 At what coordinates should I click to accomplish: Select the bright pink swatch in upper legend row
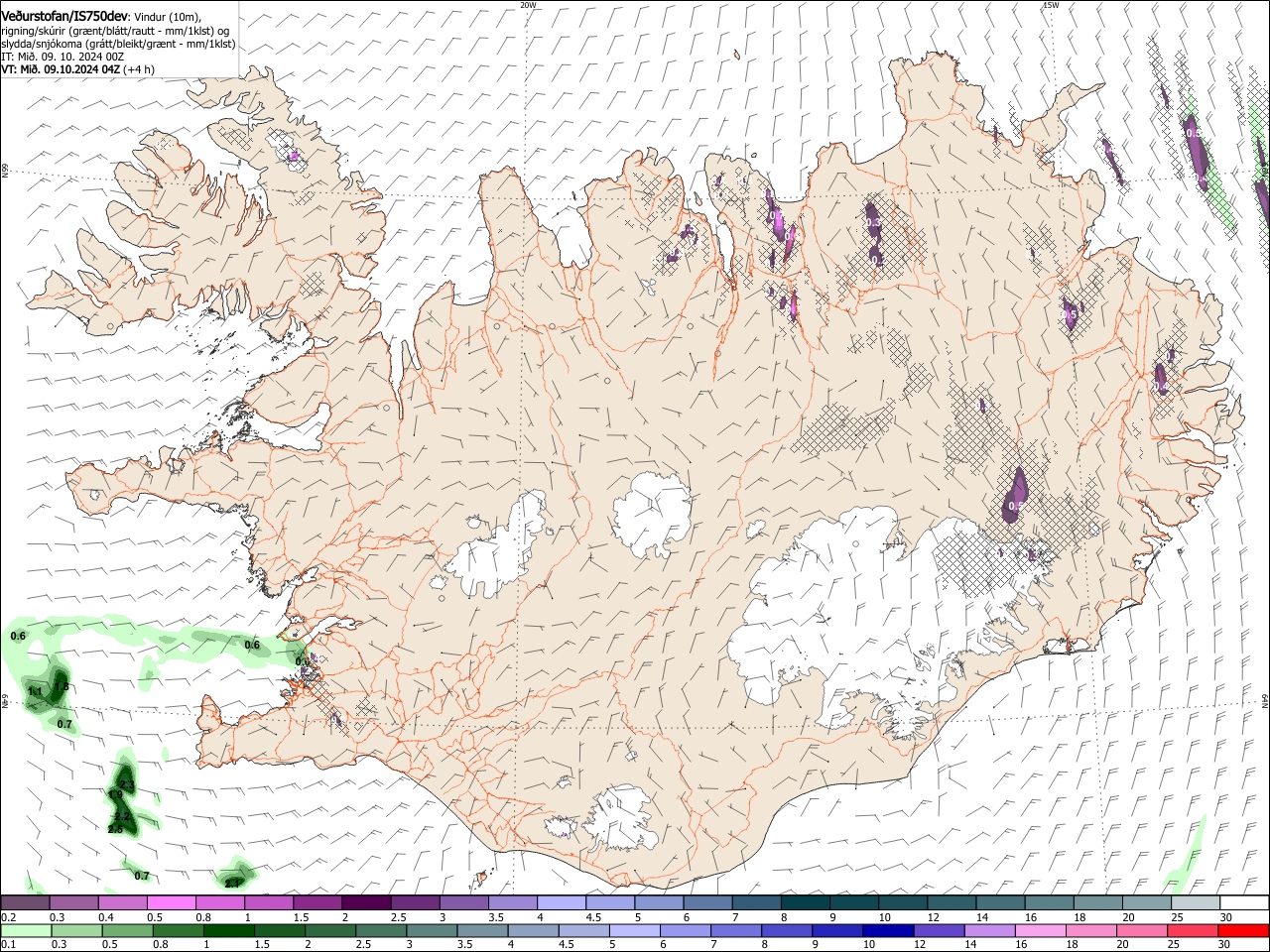(171, 903)
